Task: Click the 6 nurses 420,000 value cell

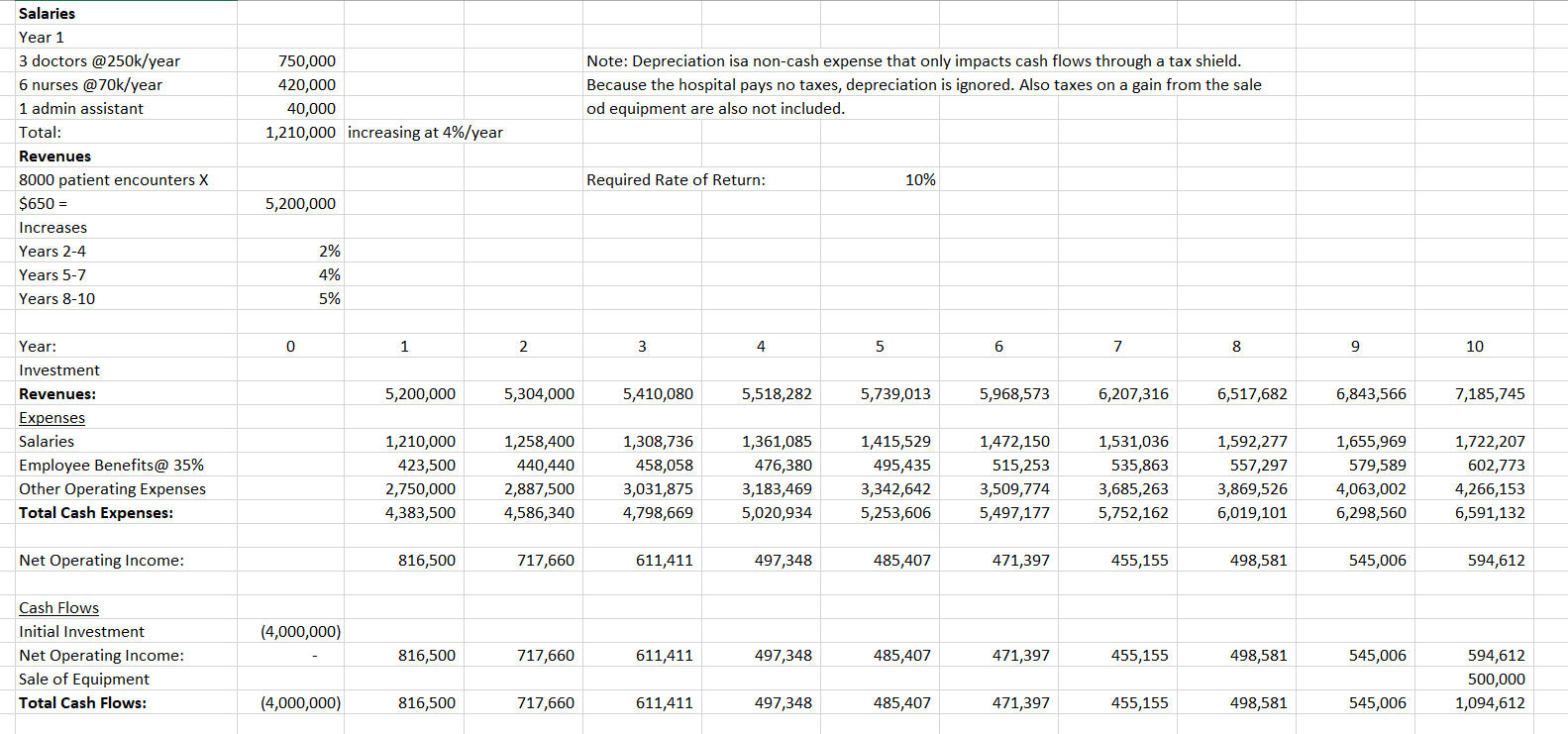Action: [306, 84]
